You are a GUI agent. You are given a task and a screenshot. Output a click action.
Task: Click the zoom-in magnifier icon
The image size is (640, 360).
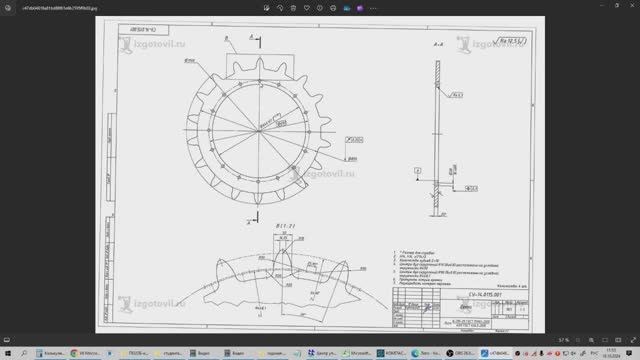point(591,340)
